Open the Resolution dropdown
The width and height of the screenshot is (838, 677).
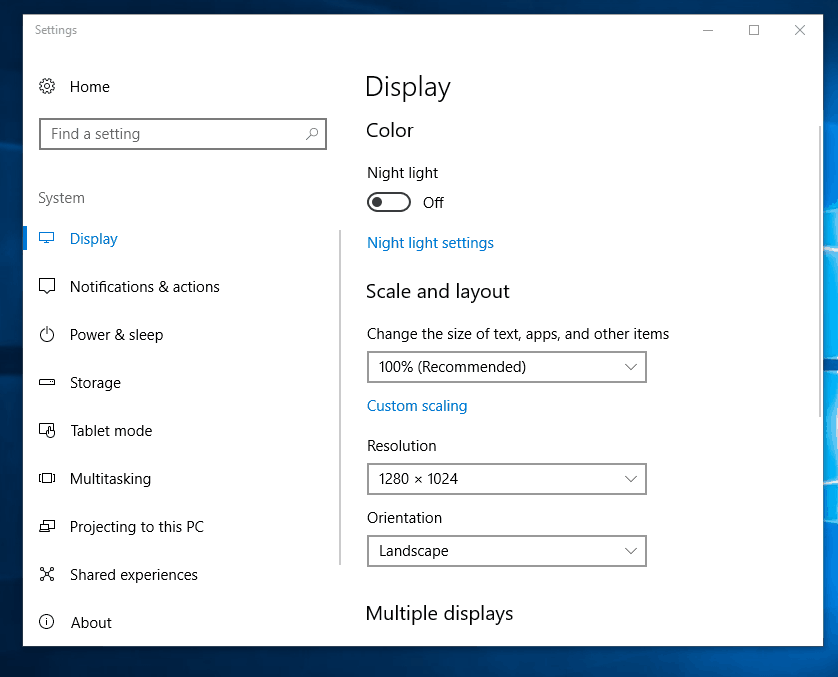(x=506, y=479)
